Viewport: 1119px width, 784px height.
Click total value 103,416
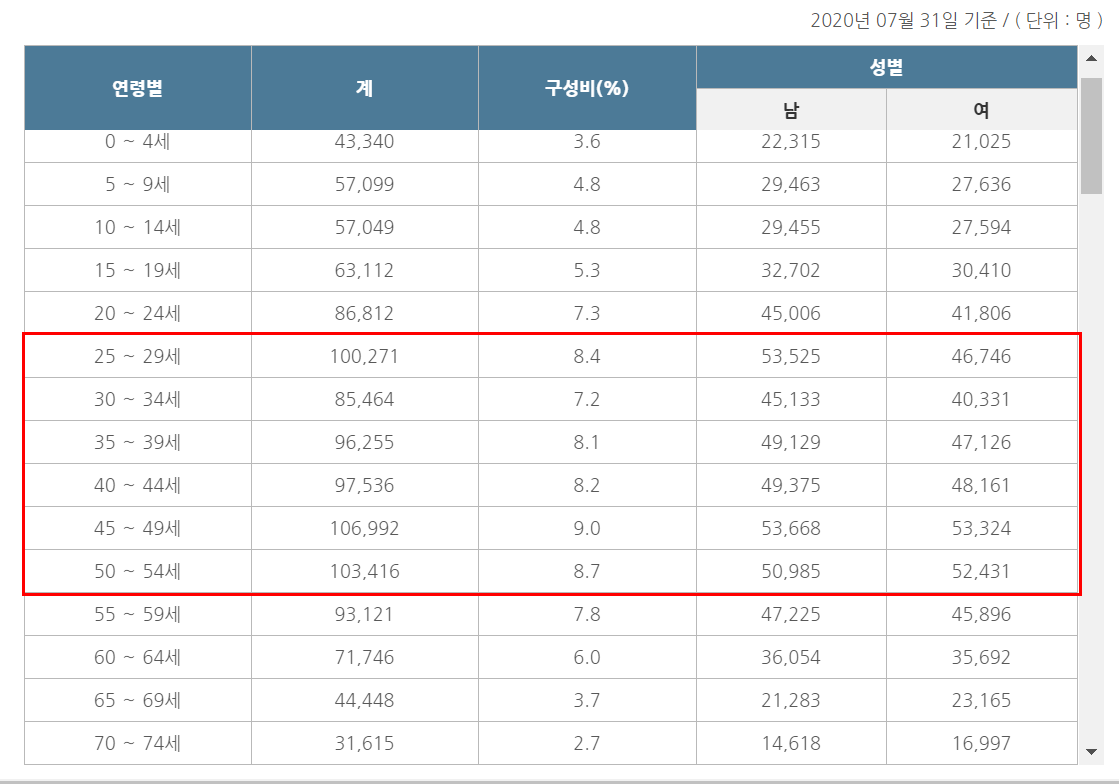365,571
